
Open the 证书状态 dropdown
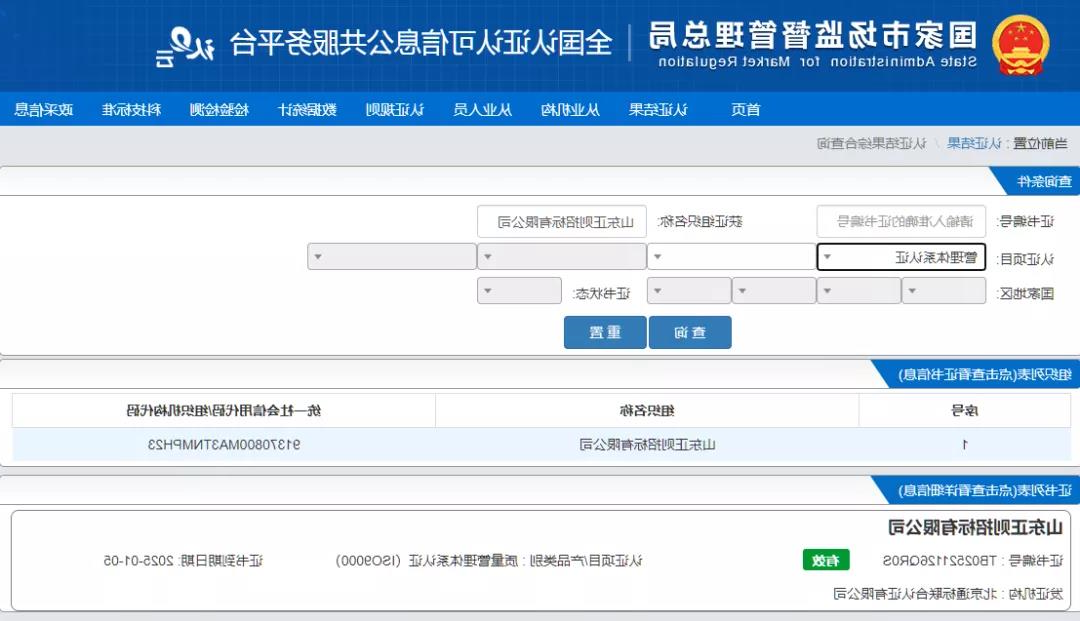pyautogui.click(x=518, y=290)
